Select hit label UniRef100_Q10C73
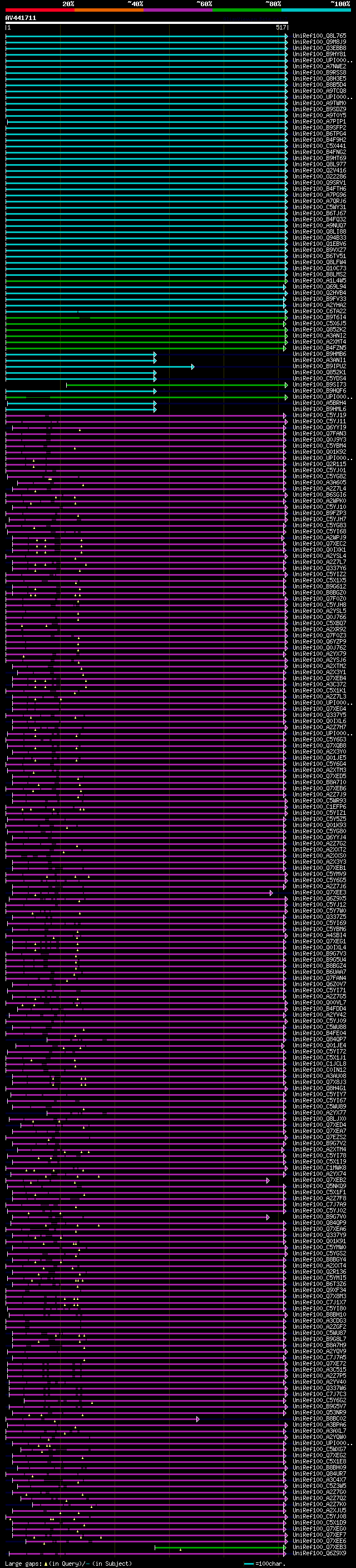 click(319, 269)
